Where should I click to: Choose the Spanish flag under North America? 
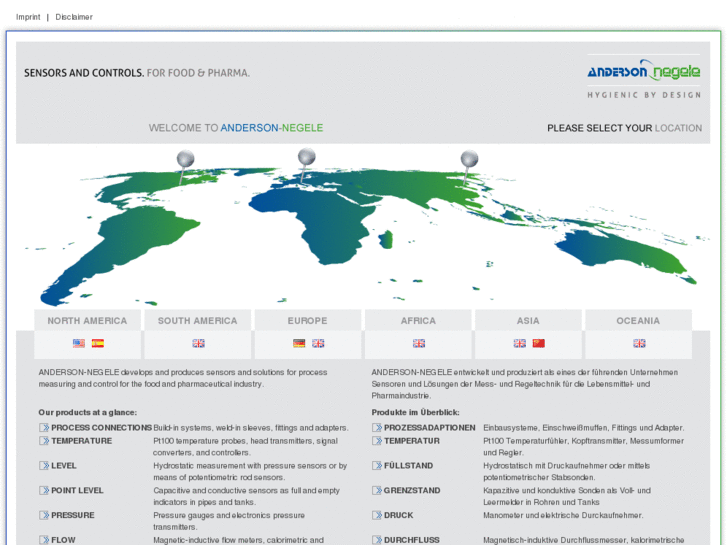pos(97,343)
